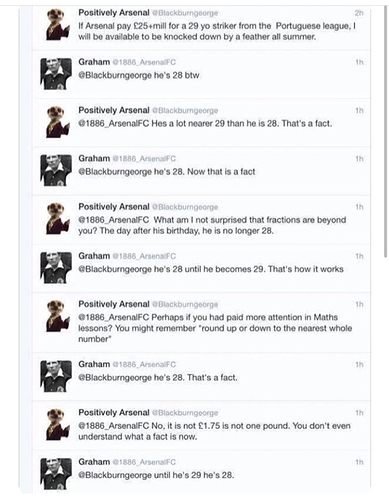Open Positively Arsenal name on feather tweet
Screen dimensions: 389x500
[114, 13]
